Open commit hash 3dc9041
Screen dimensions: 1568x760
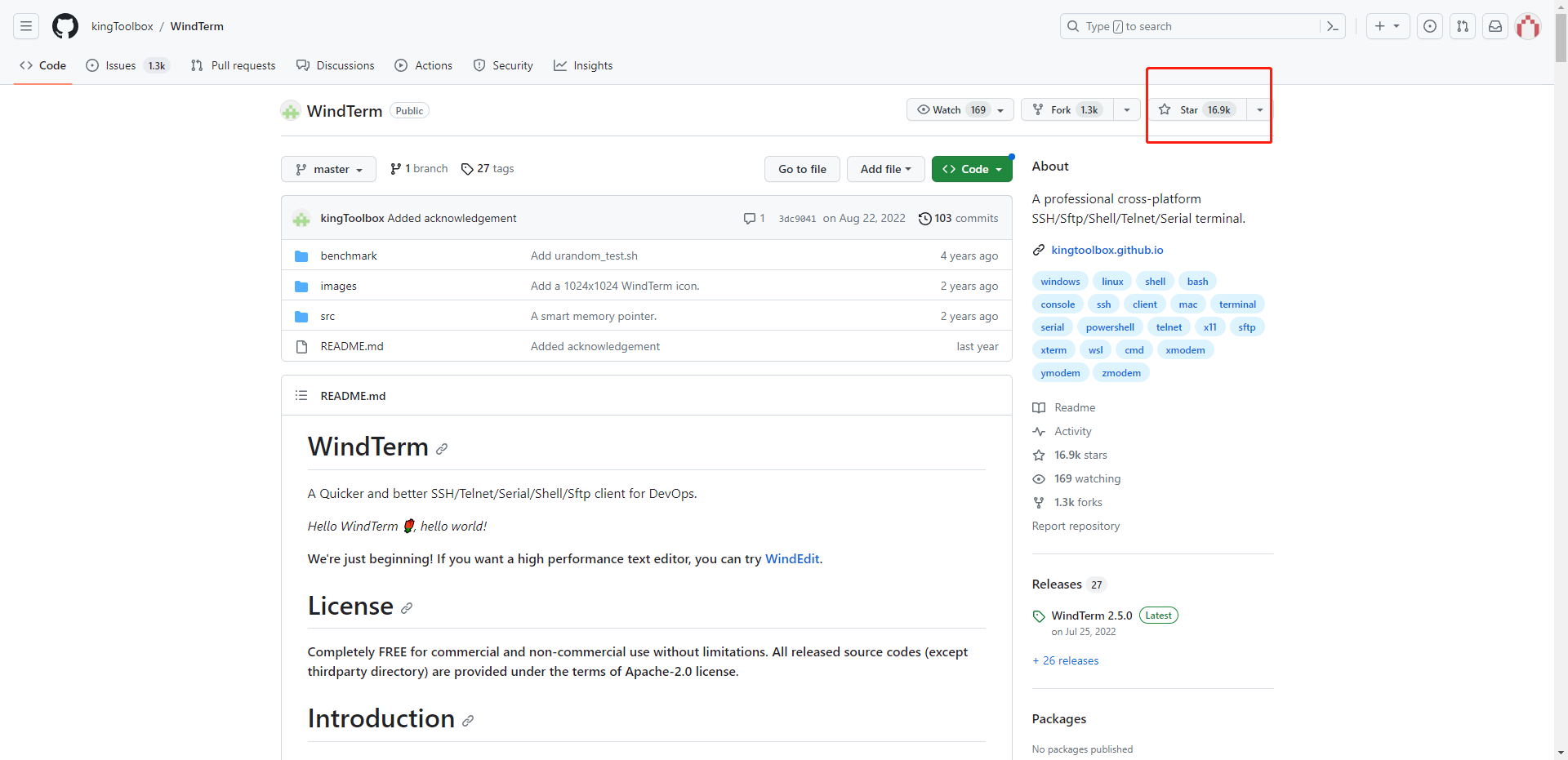tap(797, 219)
